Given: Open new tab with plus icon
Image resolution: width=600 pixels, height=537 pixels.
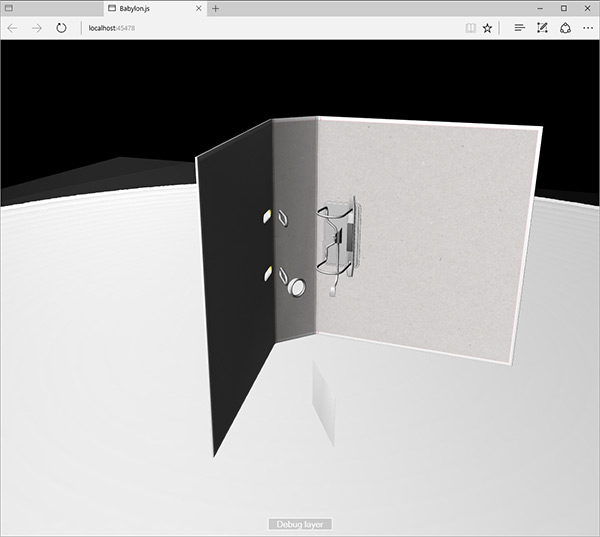Looking at the screenshot, I should 215,8.
